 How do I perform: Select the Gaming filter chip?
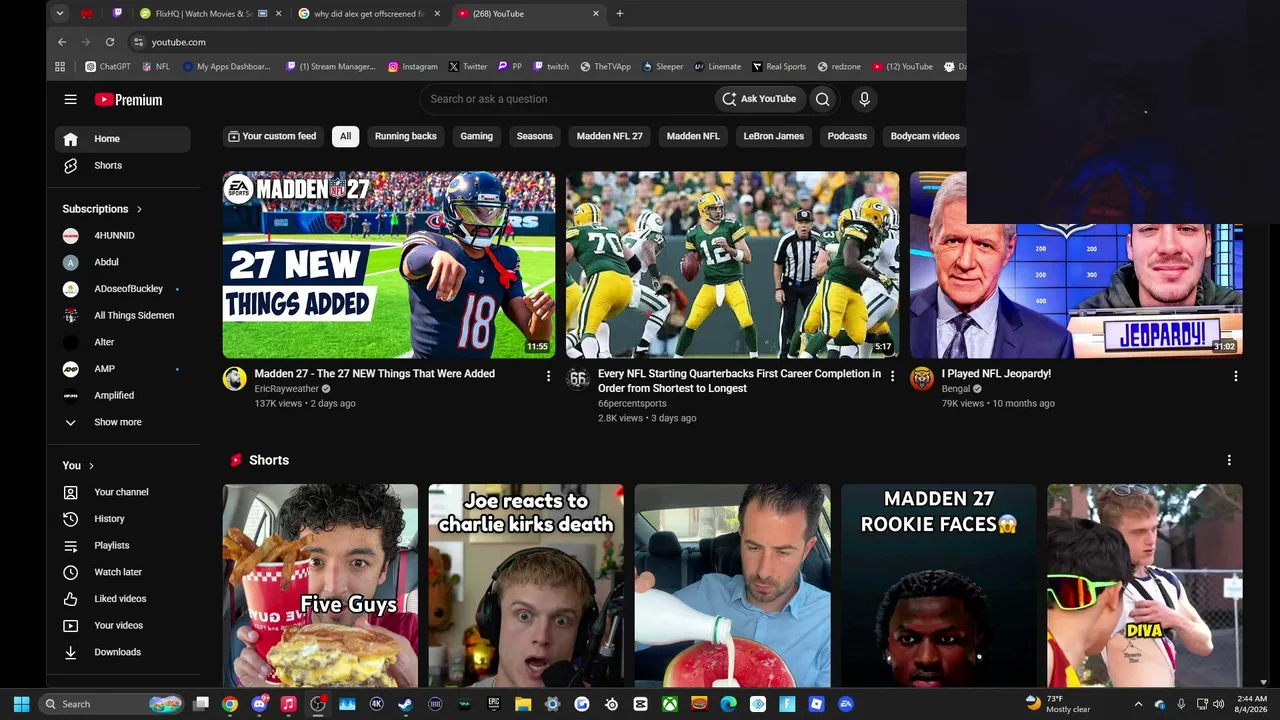[x=476, y=136]
